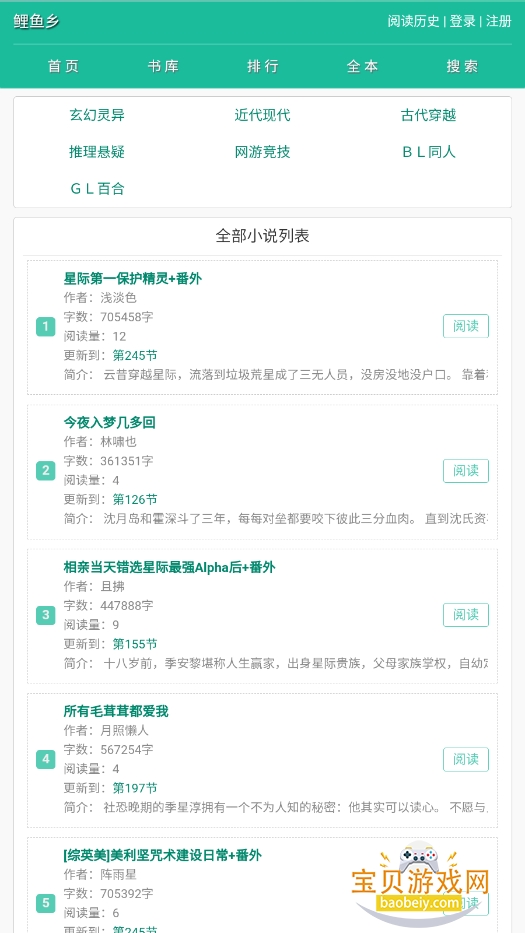Open the 首页 navigation tab
This screenshot has width=525, height=933.
(63, 66)
